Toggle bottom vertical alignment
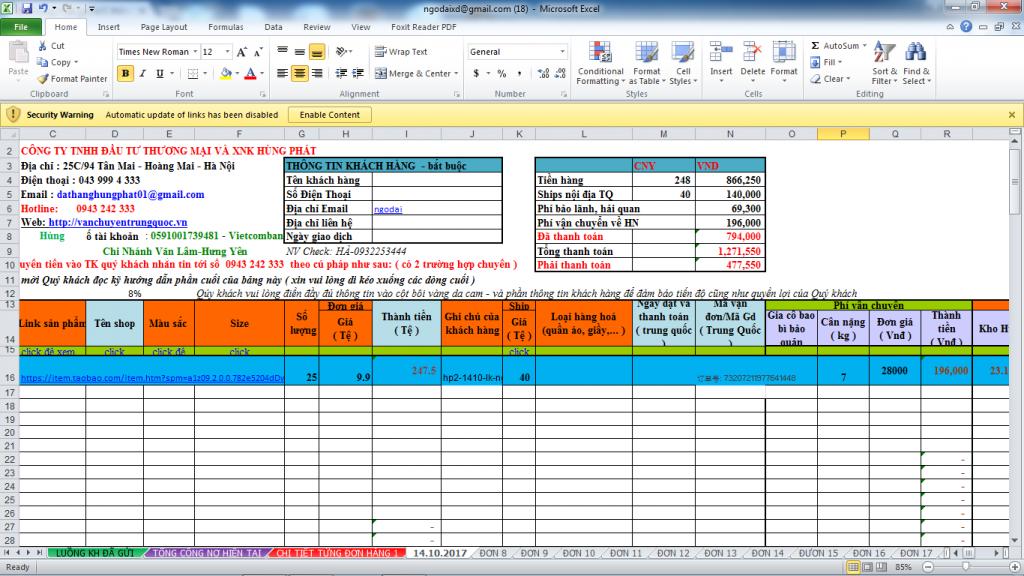 pos(317,52)
